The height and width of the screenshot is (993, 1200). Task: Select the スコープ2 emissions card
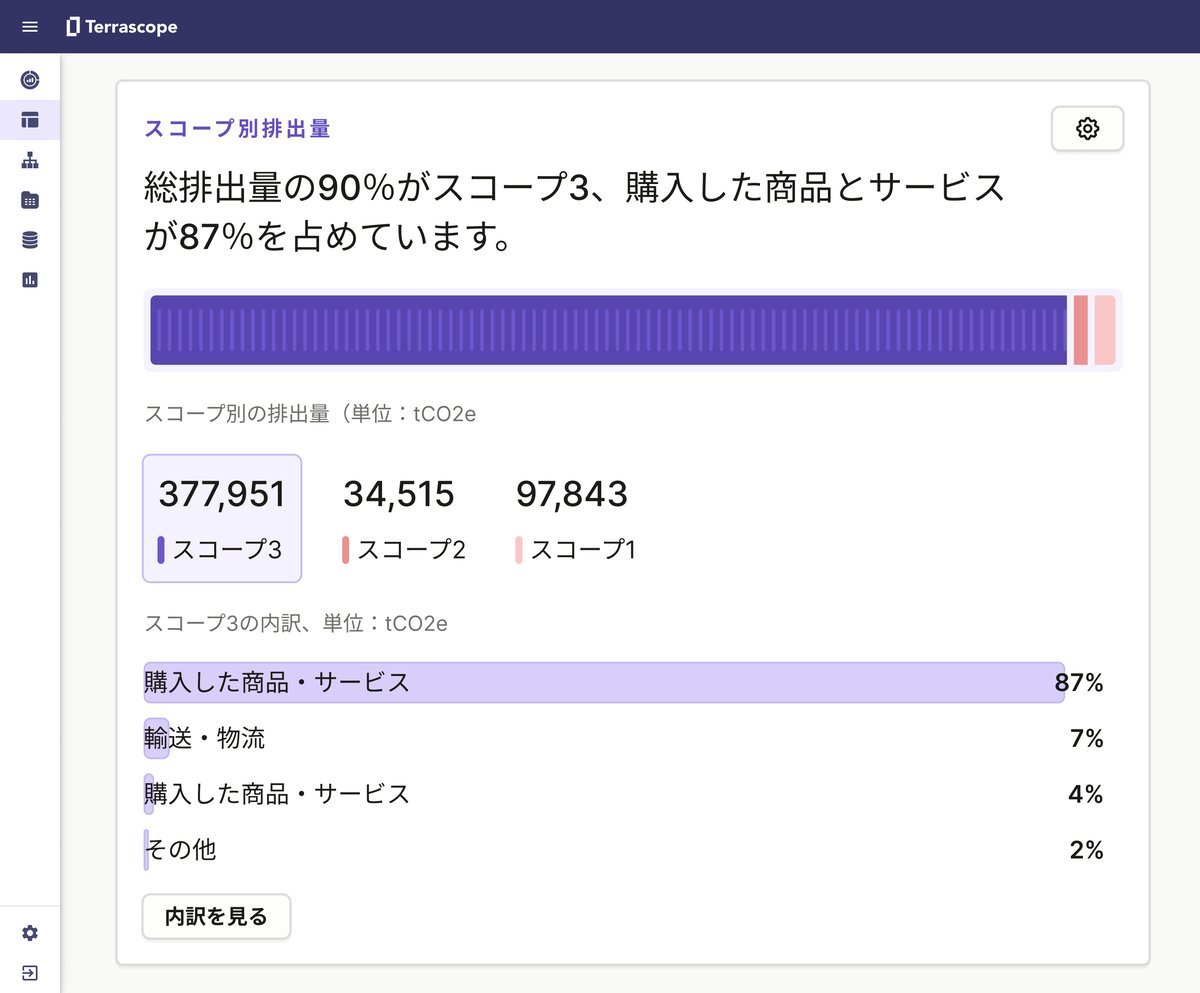point(404,518)
